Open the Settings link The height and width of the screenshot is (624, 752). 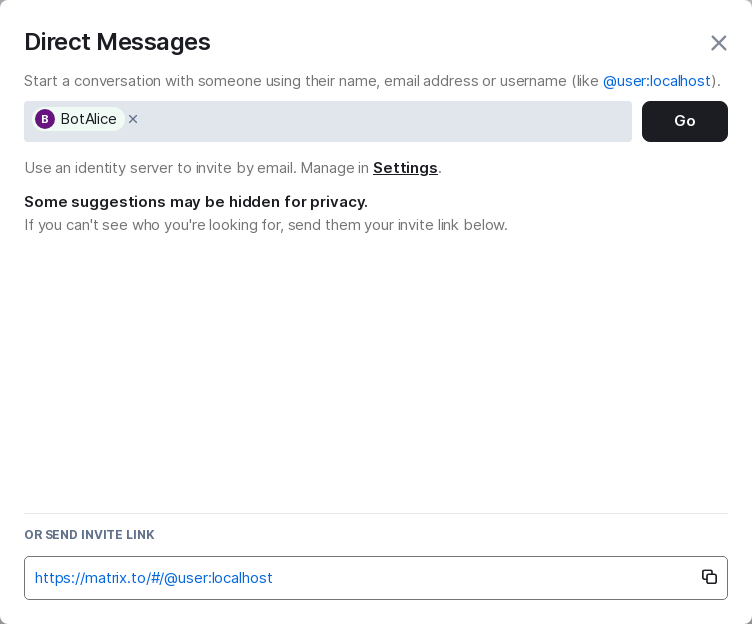(x=405, y=168)
